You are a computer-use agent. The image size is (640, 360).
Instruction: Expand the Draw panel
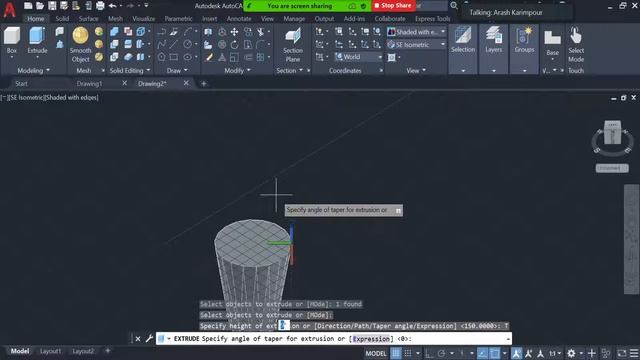tap(177, 71)
